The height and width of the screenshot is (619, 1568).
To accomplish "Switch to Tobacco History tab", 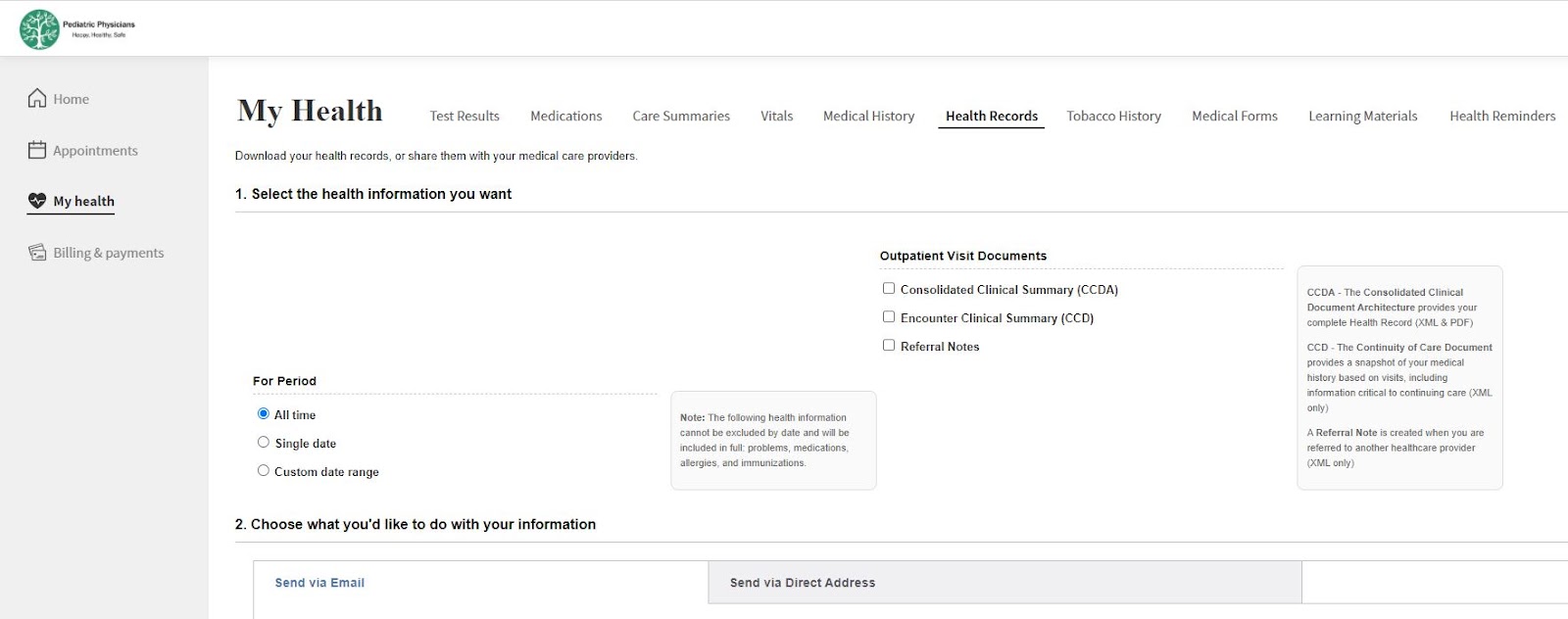I will (x=1113, y=116).
